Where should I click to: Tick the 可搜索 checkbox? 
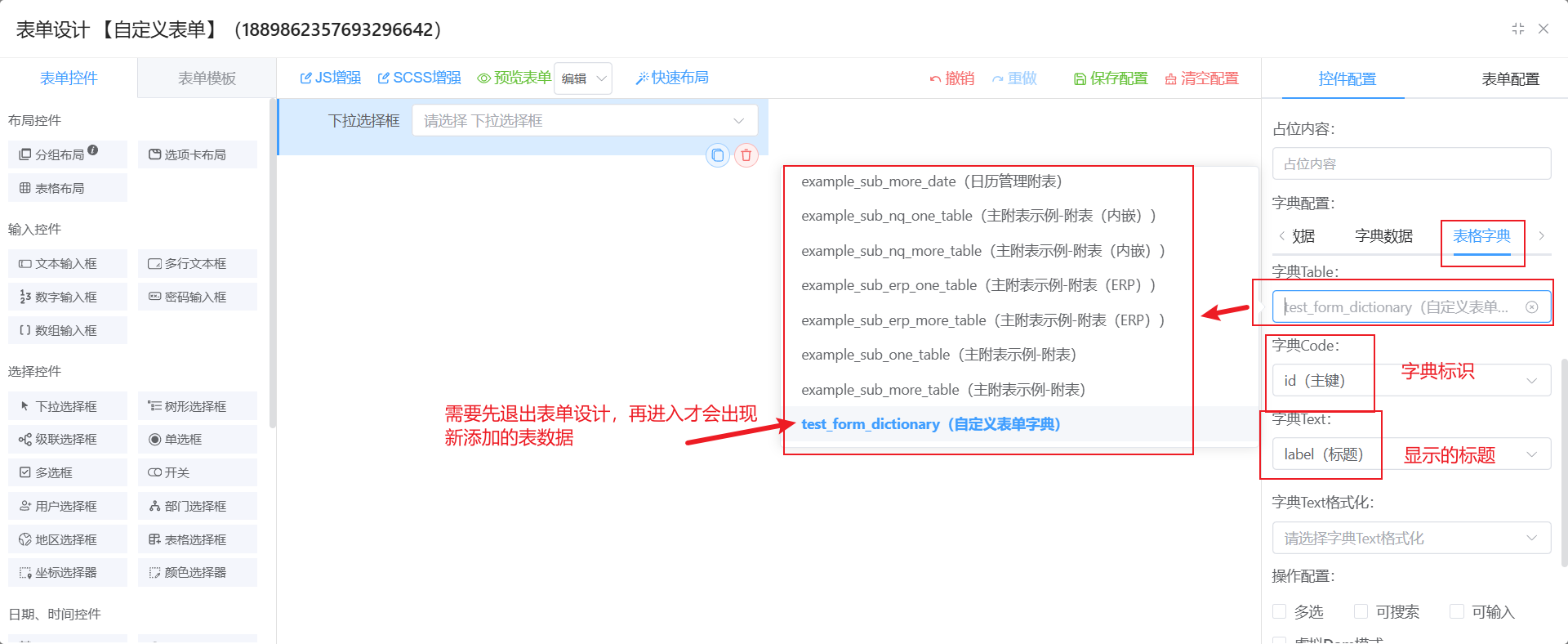[1361, 611]
